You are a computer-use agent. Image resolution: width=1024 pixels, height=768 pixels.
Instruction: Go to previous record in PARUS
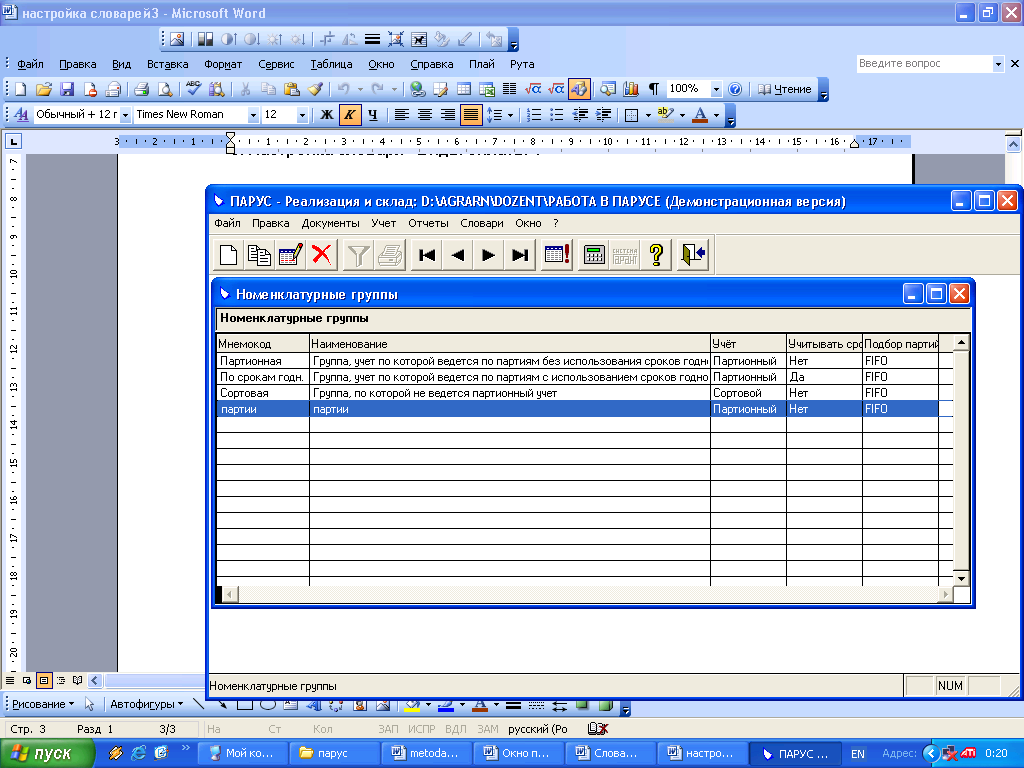click(458, 255)
